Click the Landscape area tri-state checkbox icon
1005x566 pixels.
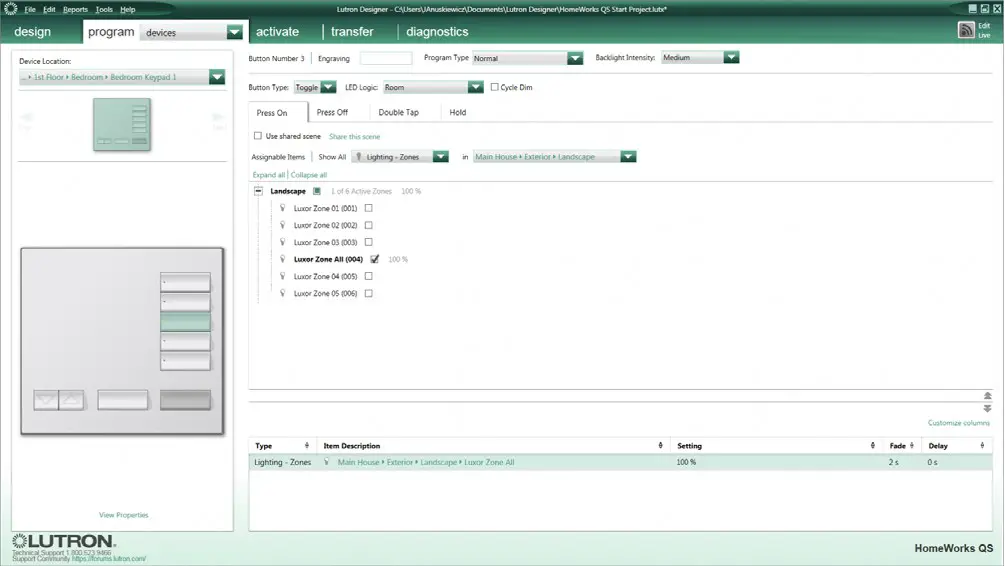(x=317, y=191)
